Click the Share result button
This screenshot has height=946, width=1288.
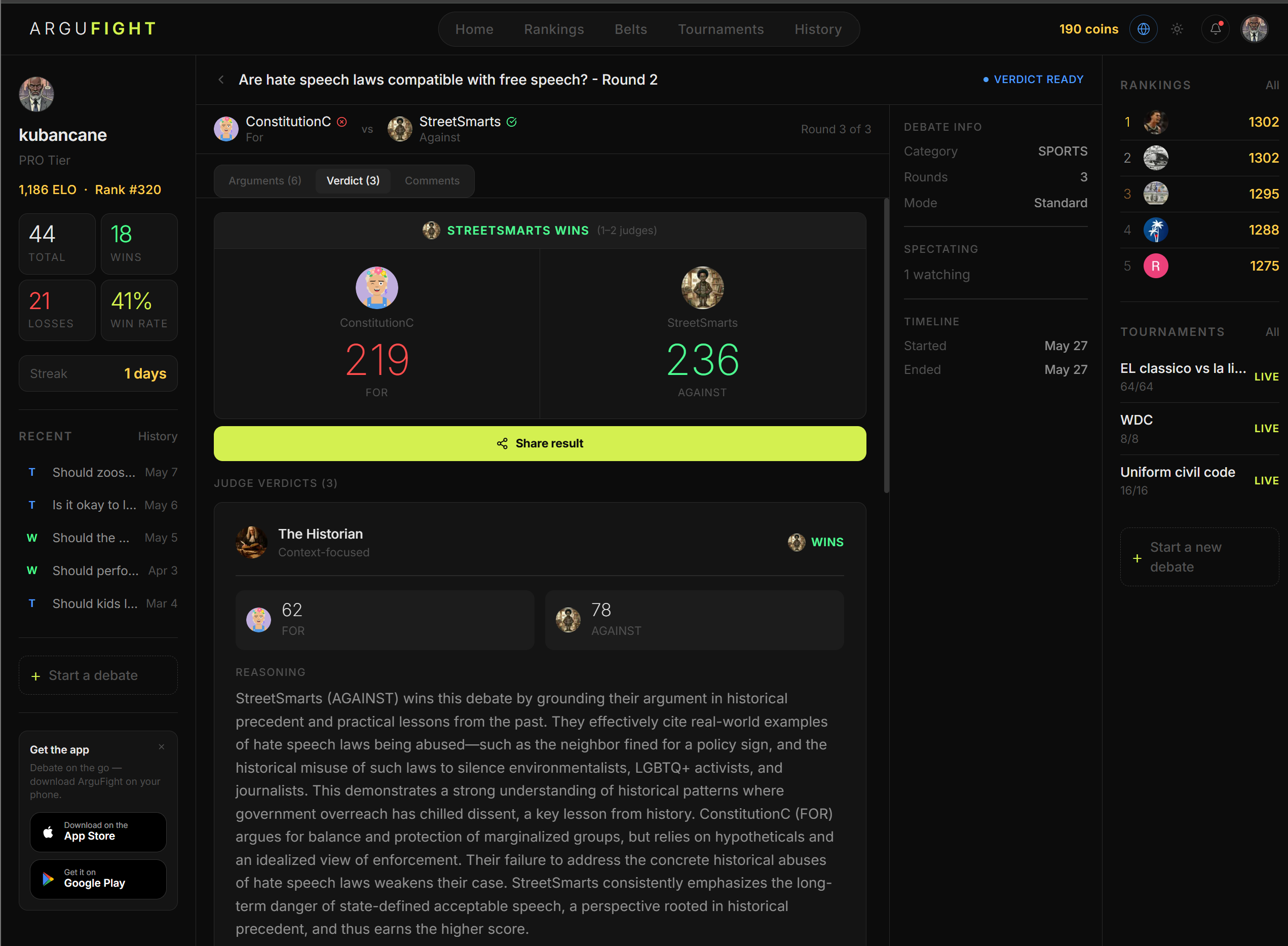(x=540, y=443)
